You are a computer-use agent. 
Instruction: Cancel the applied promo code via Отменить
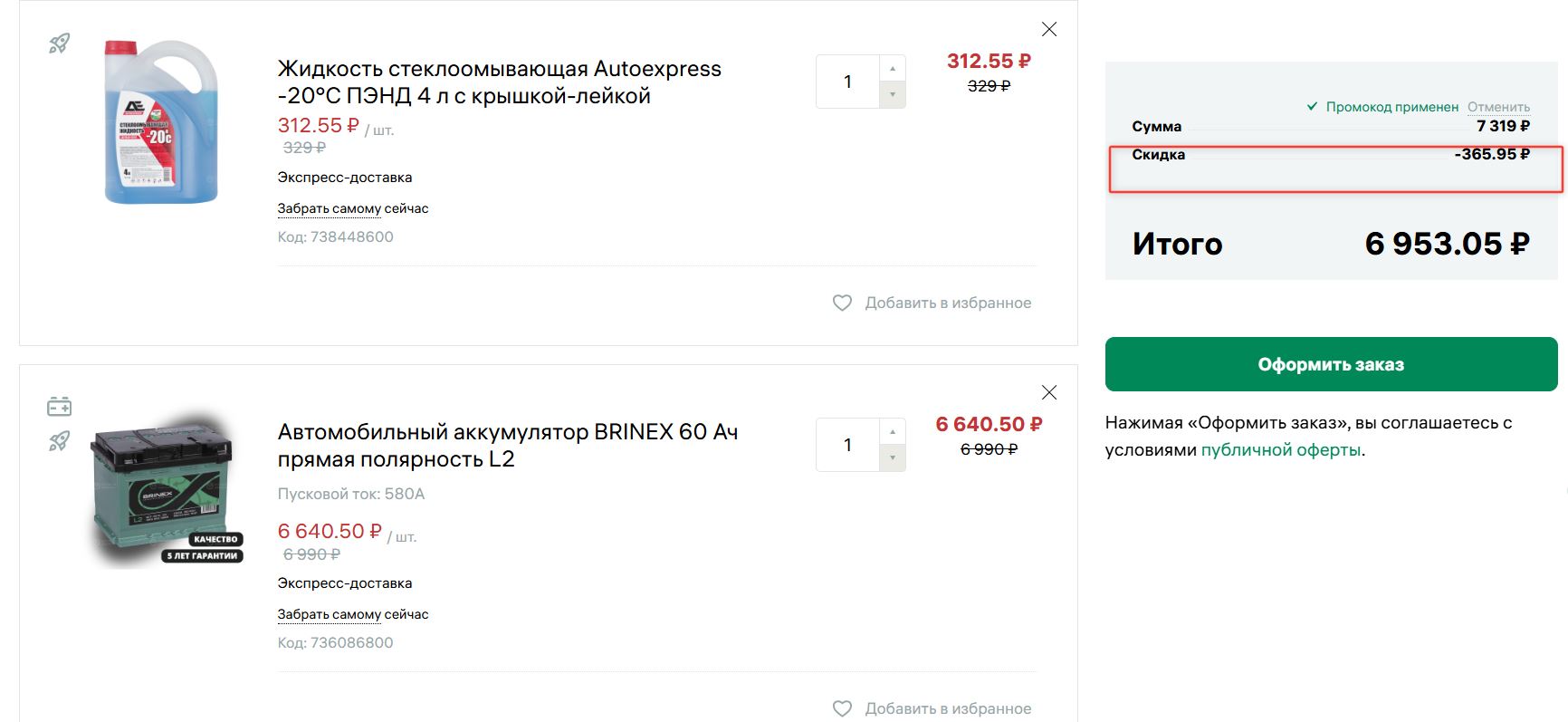pos(1498,107)
